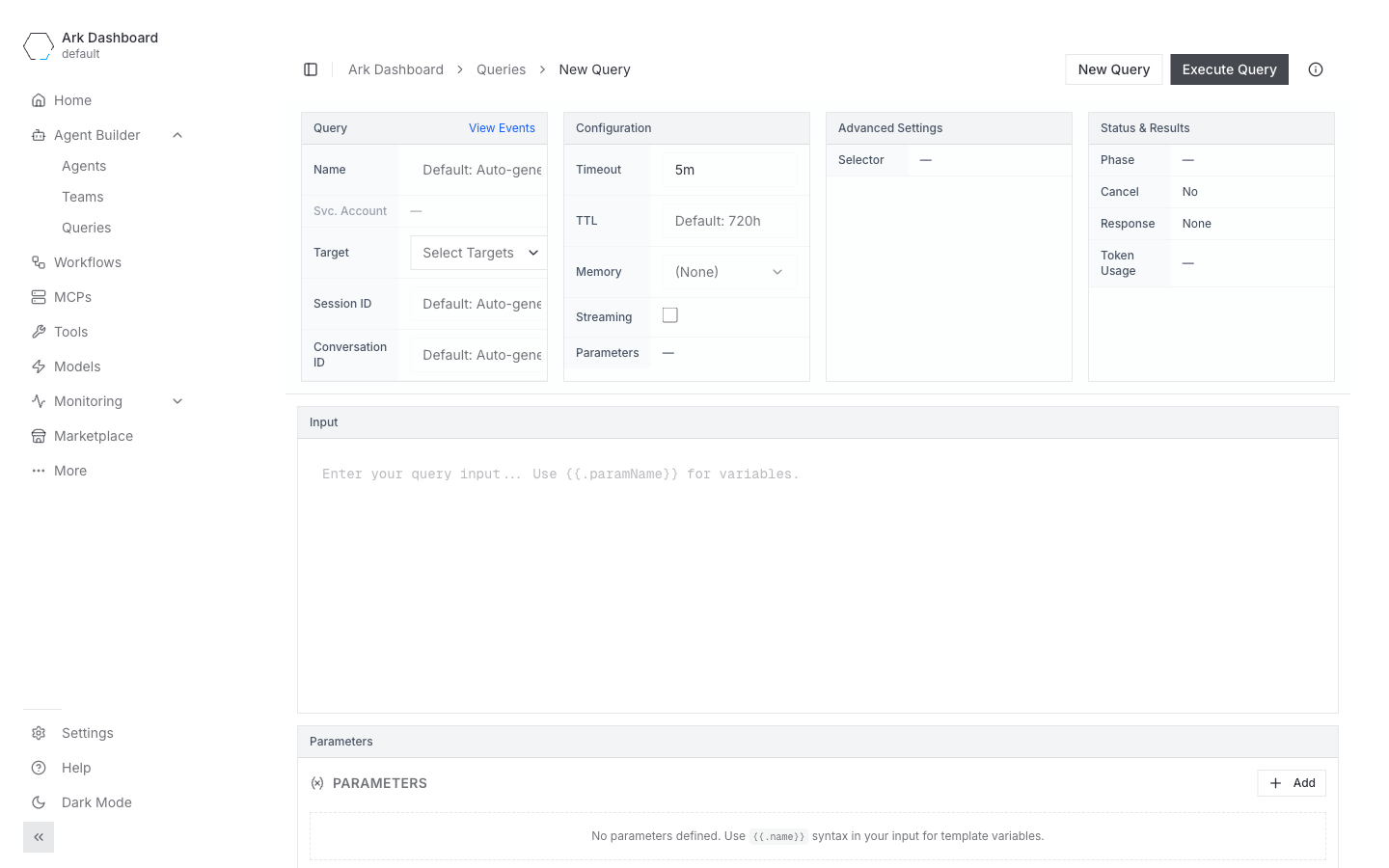1389x868 pixels.
Task: Click the query Name input field
Action: (478, 170)
